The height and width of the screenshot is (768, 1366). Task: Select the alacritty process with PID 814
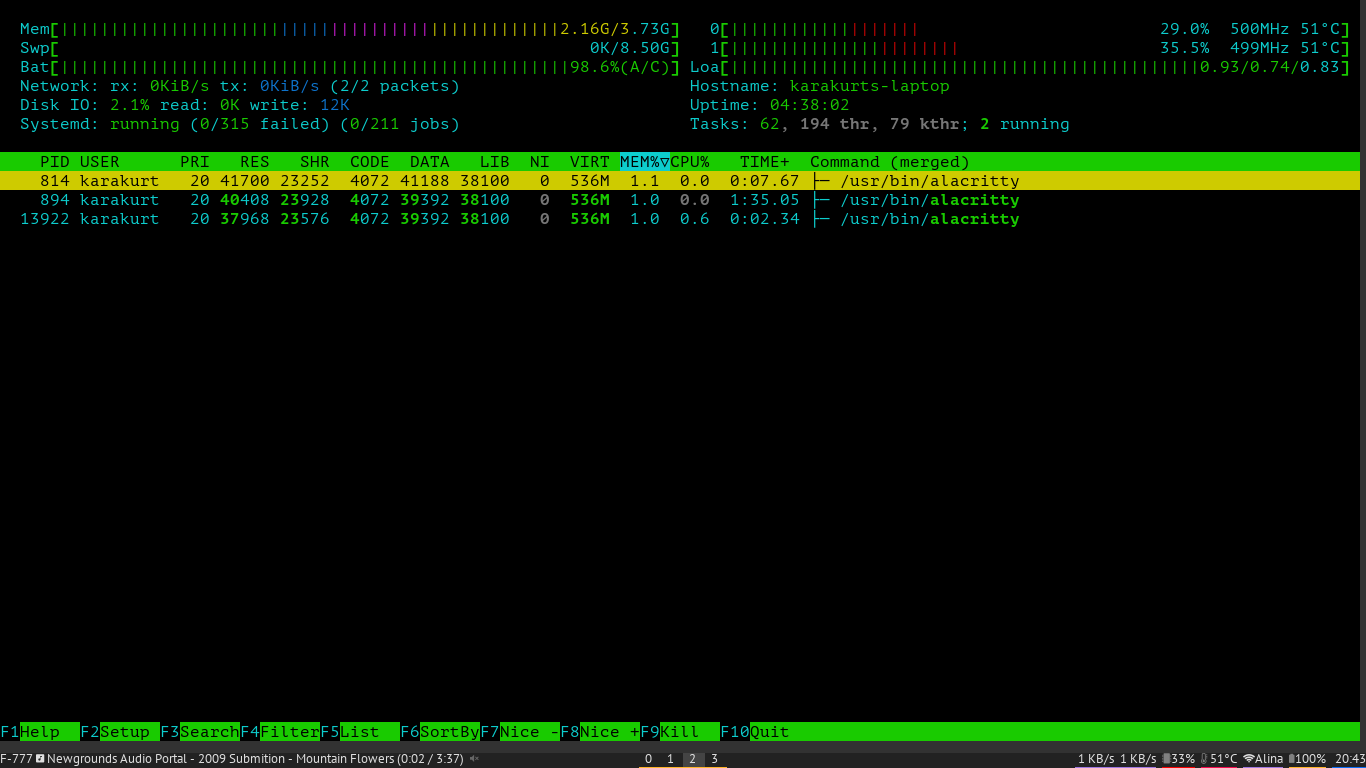(680, 181)
